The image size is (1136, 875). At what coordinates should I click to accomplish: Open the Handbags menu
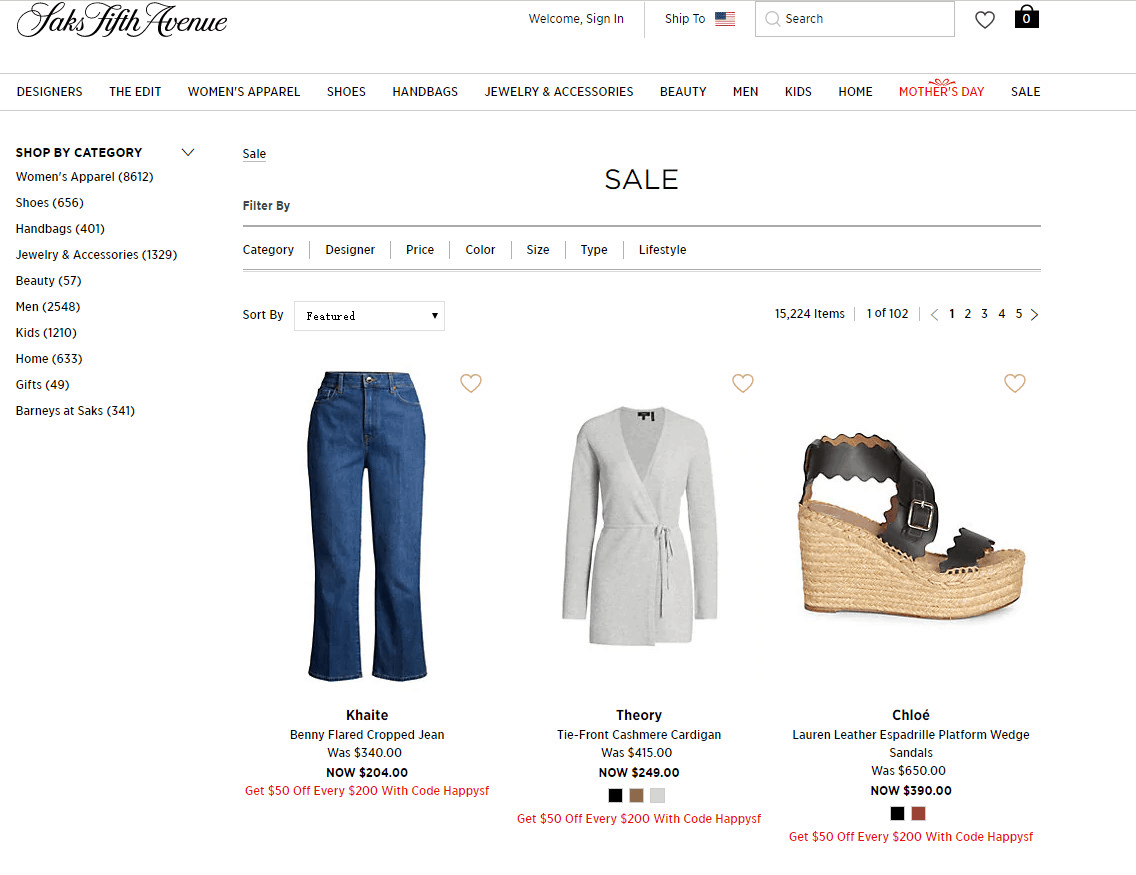pos(425,92)
